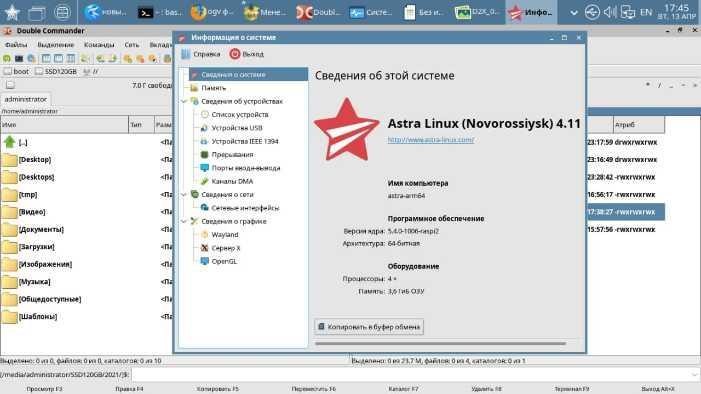Image resolution: width=701 pixels, height=394 pixels.
Task: Select the [Desktop] folder row
Action: (x=86, y=160)
